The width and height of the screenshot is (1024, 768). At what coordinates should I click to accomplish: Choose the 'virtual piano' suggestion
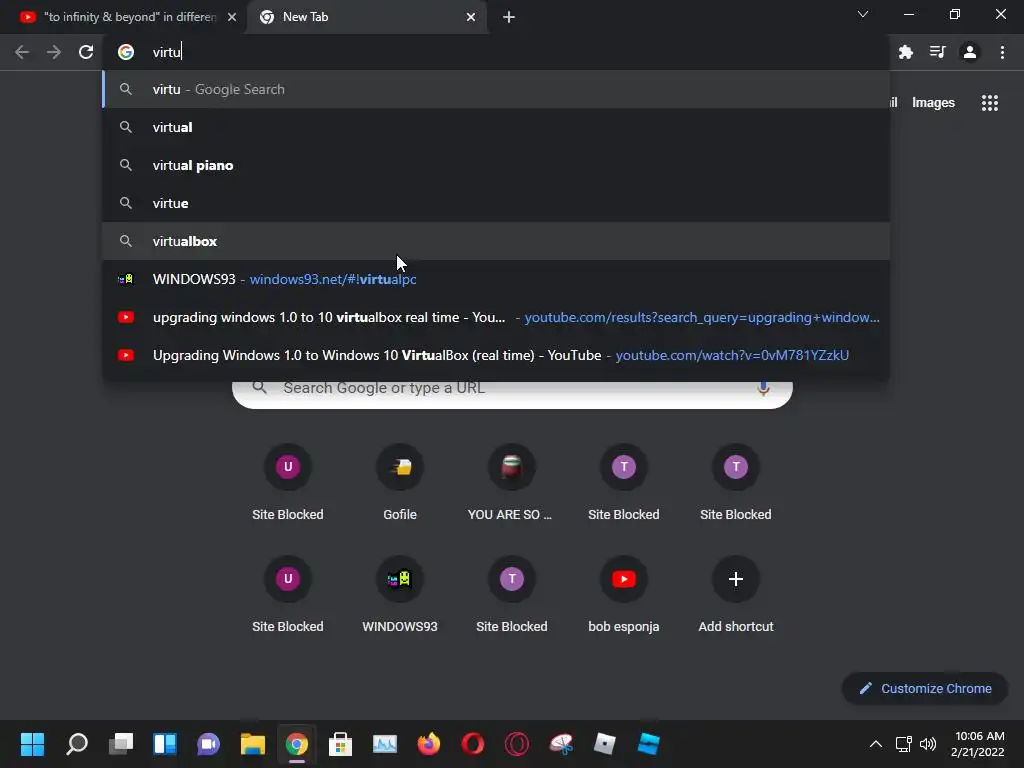coord(496,165)
